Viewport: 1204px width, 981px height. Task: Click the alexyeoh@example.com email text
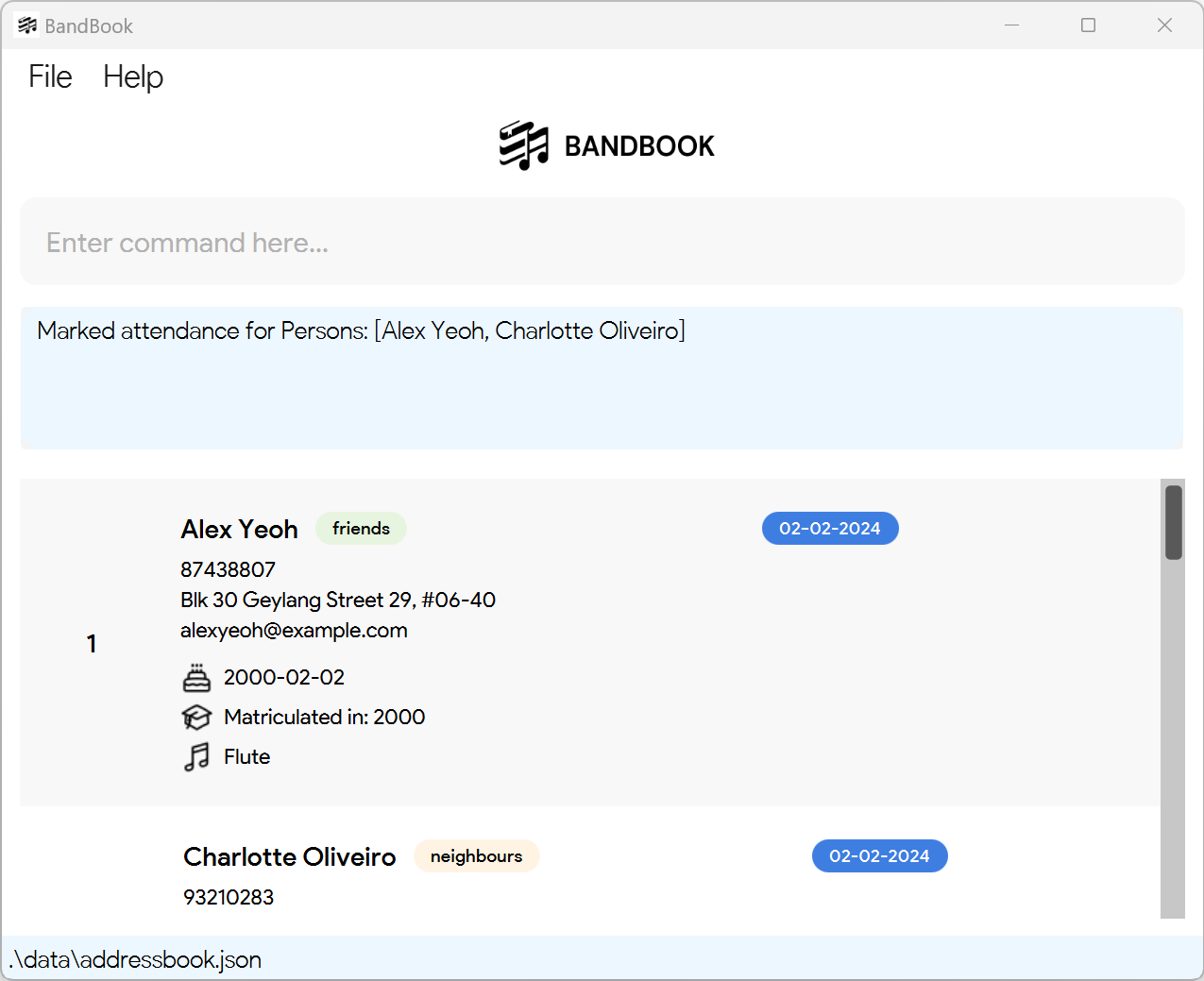294,631
